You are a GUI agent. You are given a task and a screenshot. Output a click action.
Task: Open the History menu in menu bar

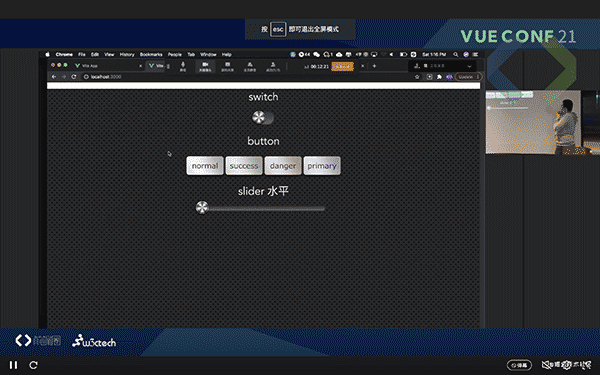point(127,54)
